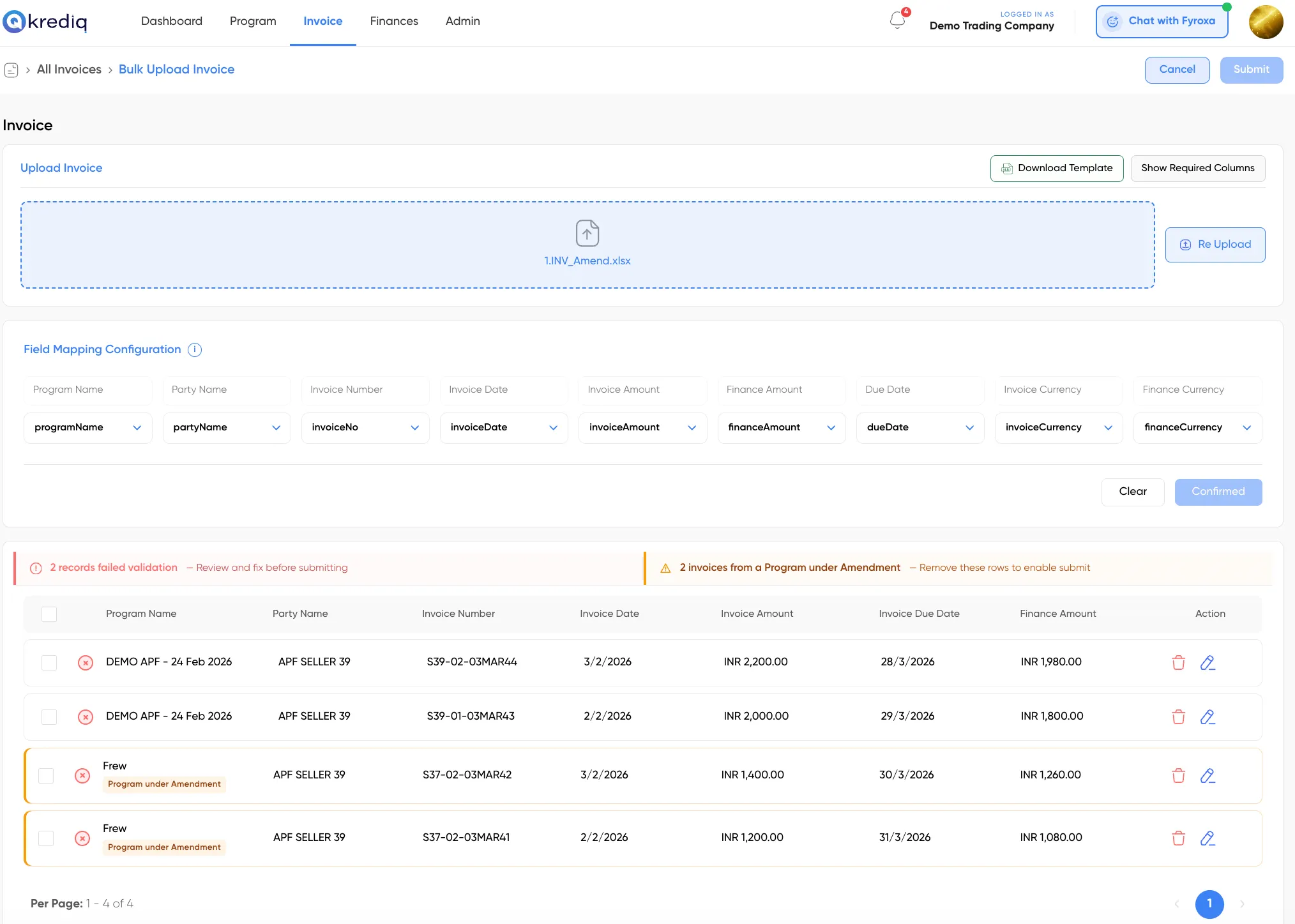The width and height of the screenshot is (1295, 924).
Task: Open the financeAmount mapping dropdown
Action: 782,428
